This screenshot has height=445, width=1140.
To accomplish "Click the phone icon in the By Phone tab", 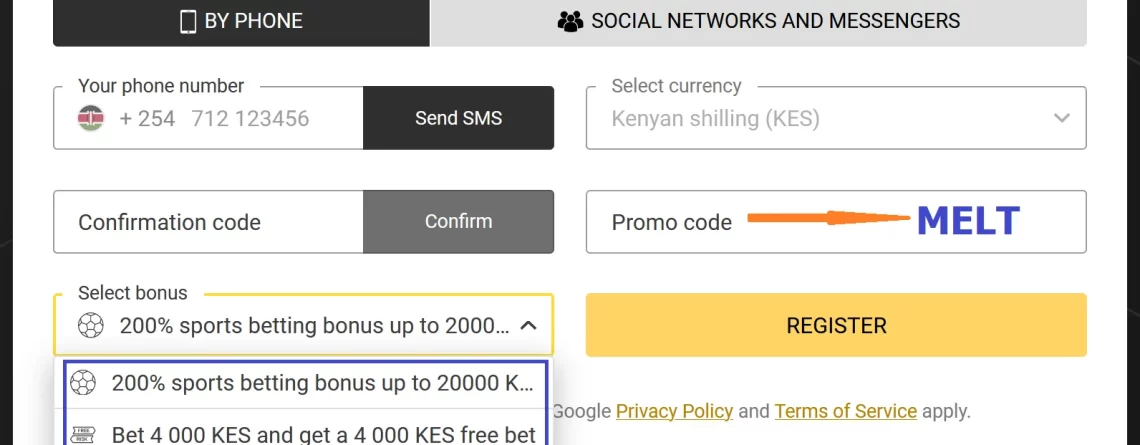I will click(x=188, y=21).
